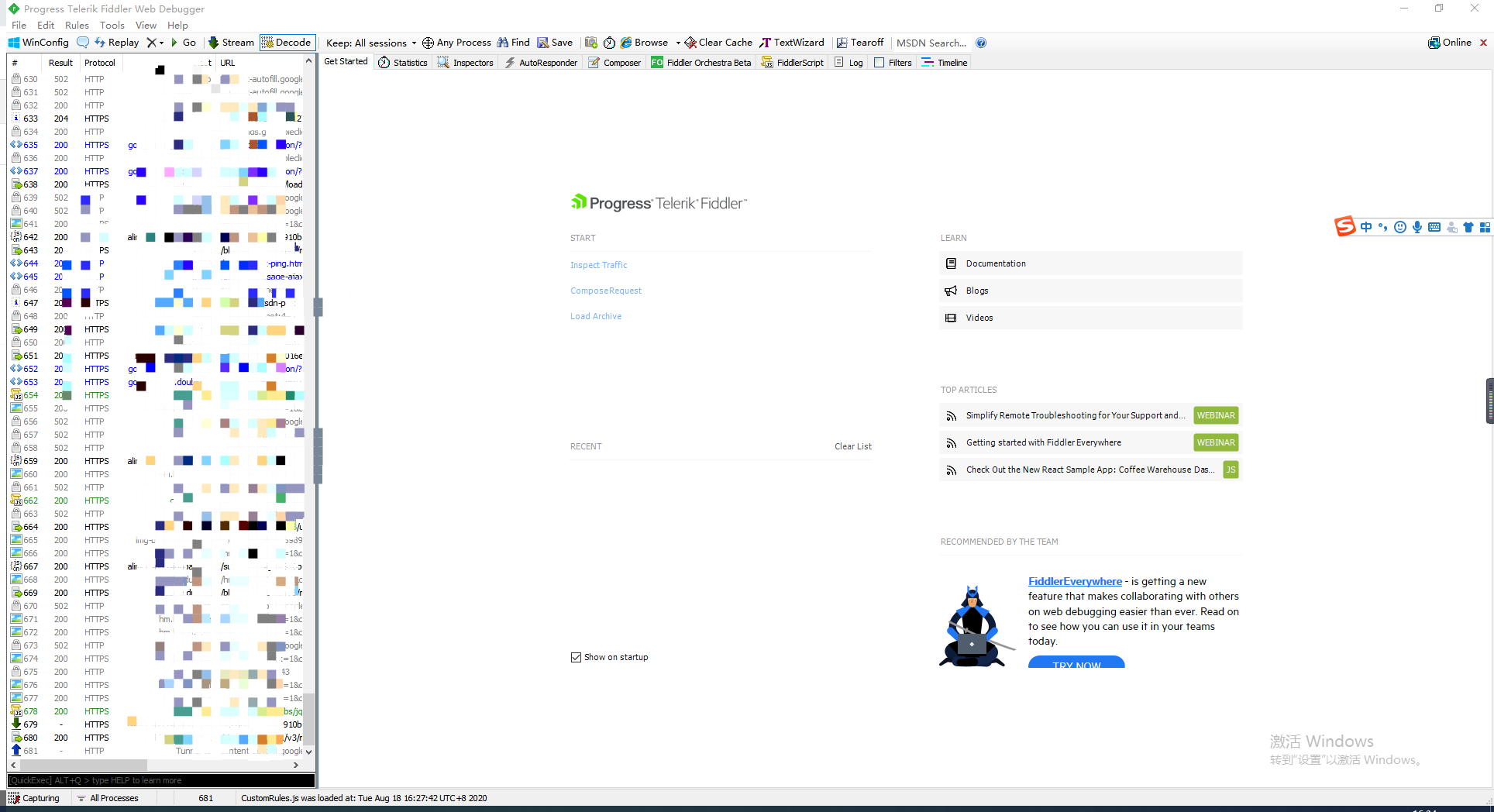
Task: Select the Any Process target picker
Action: coord(456,43)
